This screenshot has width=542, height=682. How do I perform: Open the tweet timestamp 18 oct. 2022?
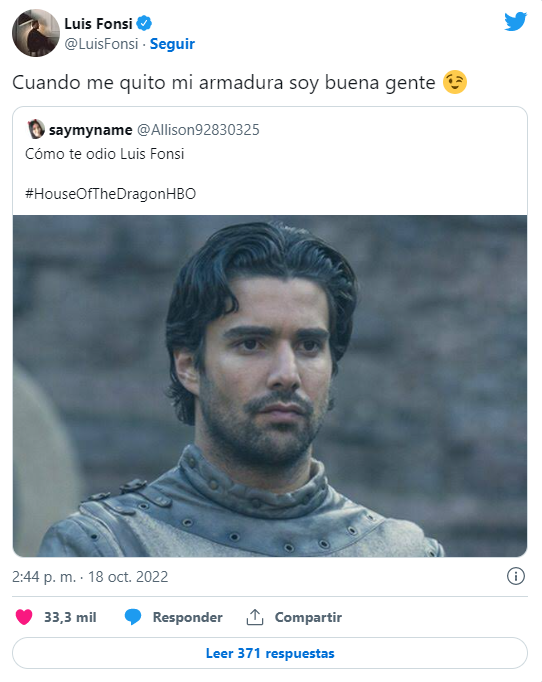(x=90, y=577)
